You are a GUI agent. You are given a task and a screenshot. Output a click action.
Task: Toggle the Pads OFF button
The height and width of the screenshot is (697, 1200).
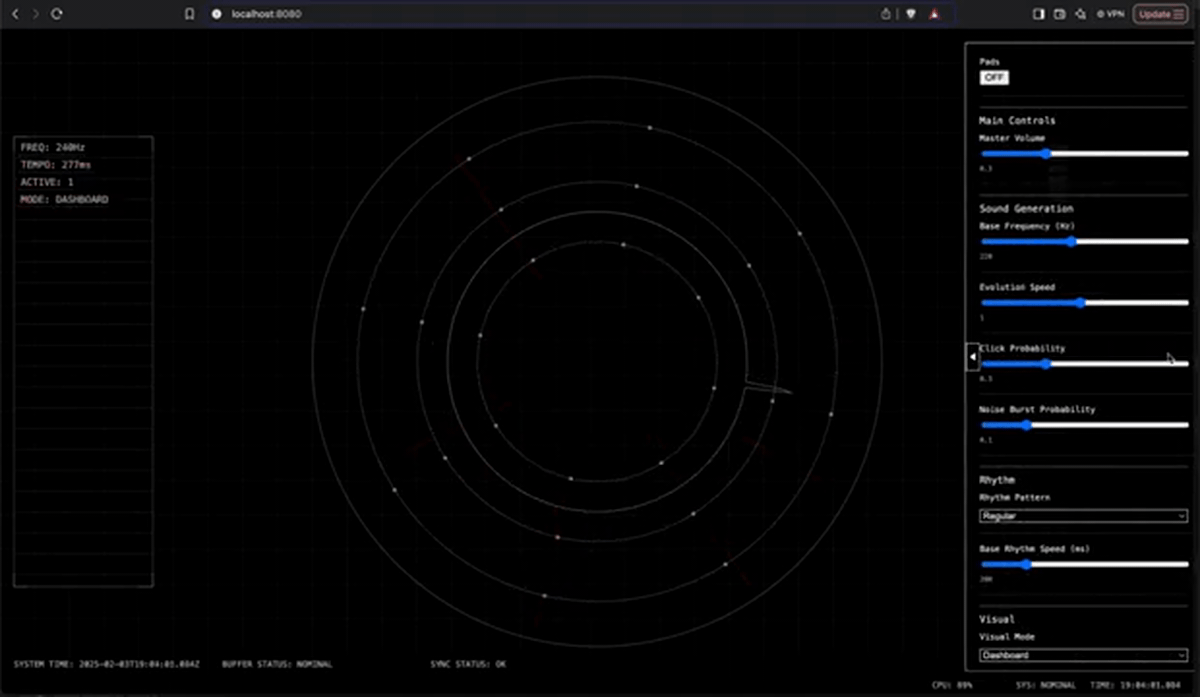[x=994, y=77]
